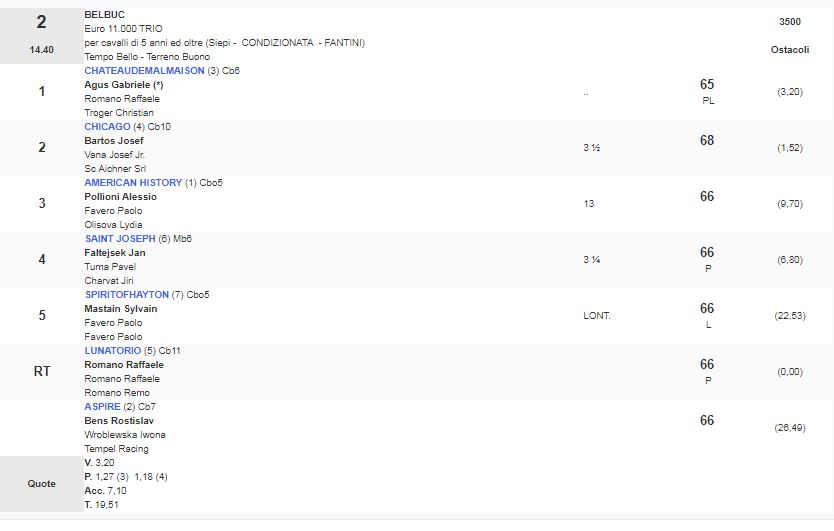This screenshot has width=834, height=531.
Task: Click the race number 2 header cell
Action: (41, 22)
